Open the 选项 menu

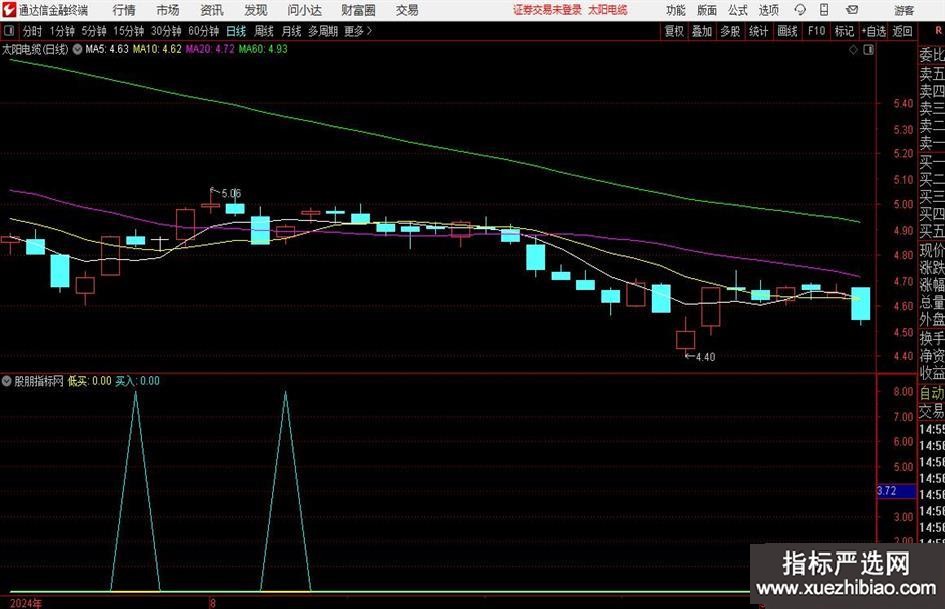pos(768,10)
